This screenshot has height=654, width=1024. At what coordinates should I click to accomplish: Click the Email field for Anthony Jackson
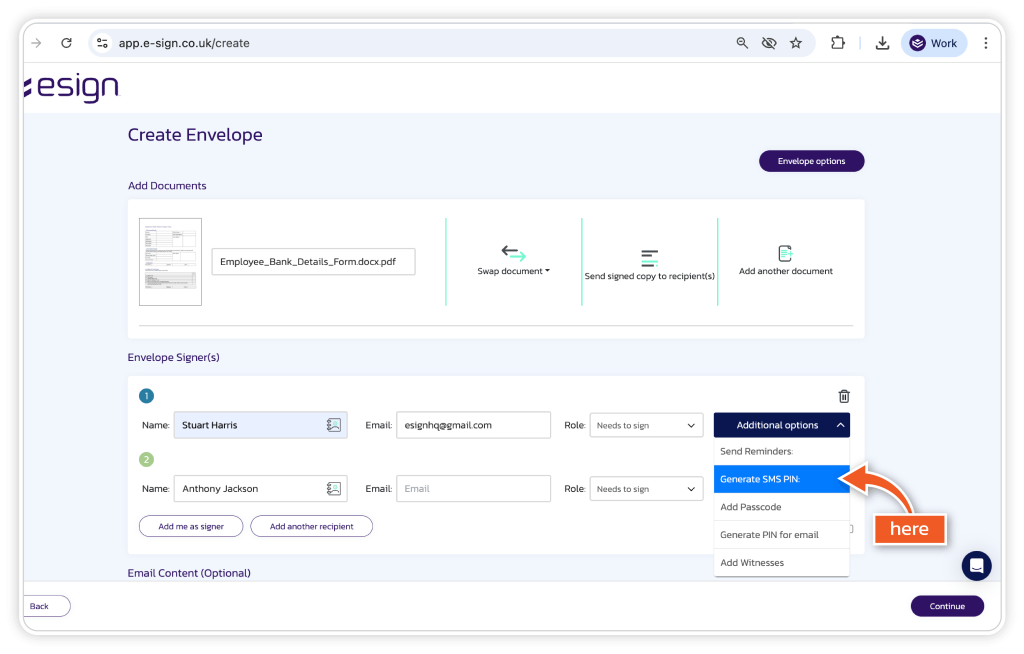473,489
